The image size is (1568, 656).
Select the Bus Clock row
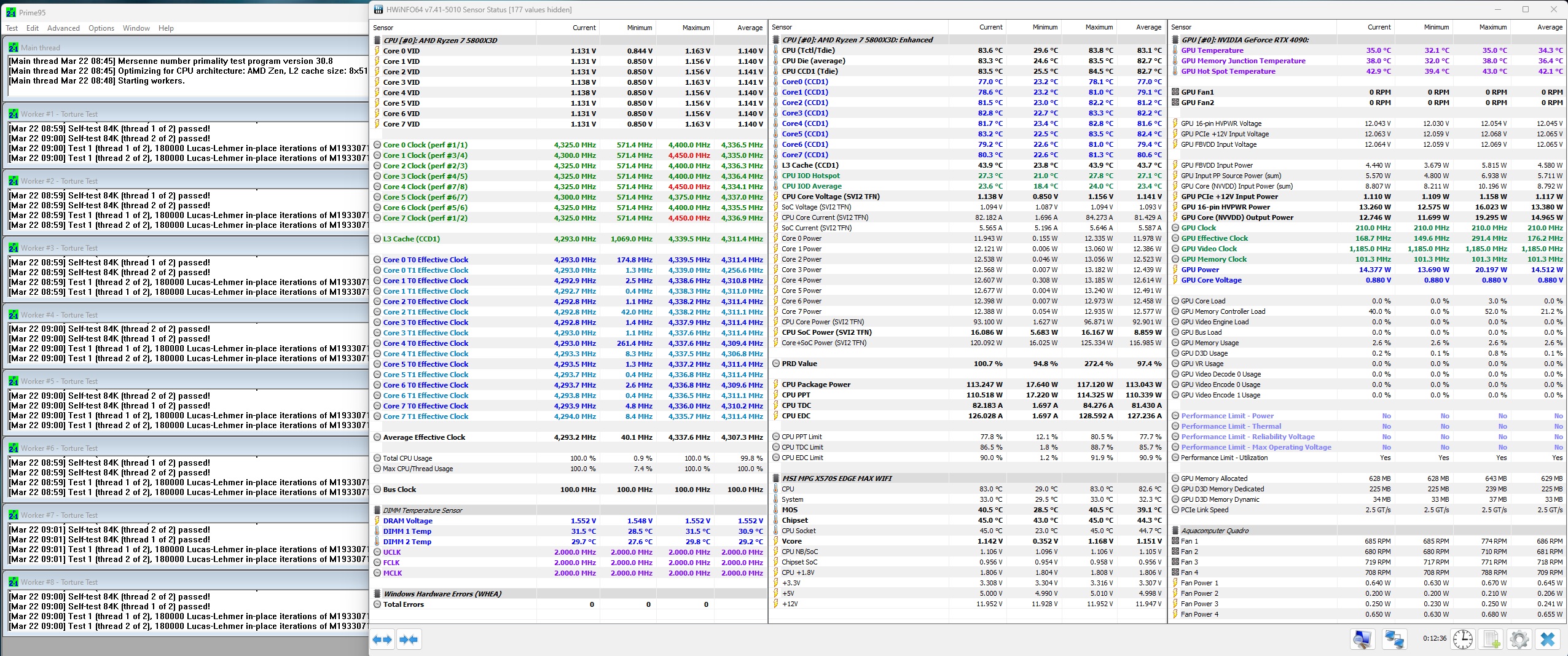[568, 490]
